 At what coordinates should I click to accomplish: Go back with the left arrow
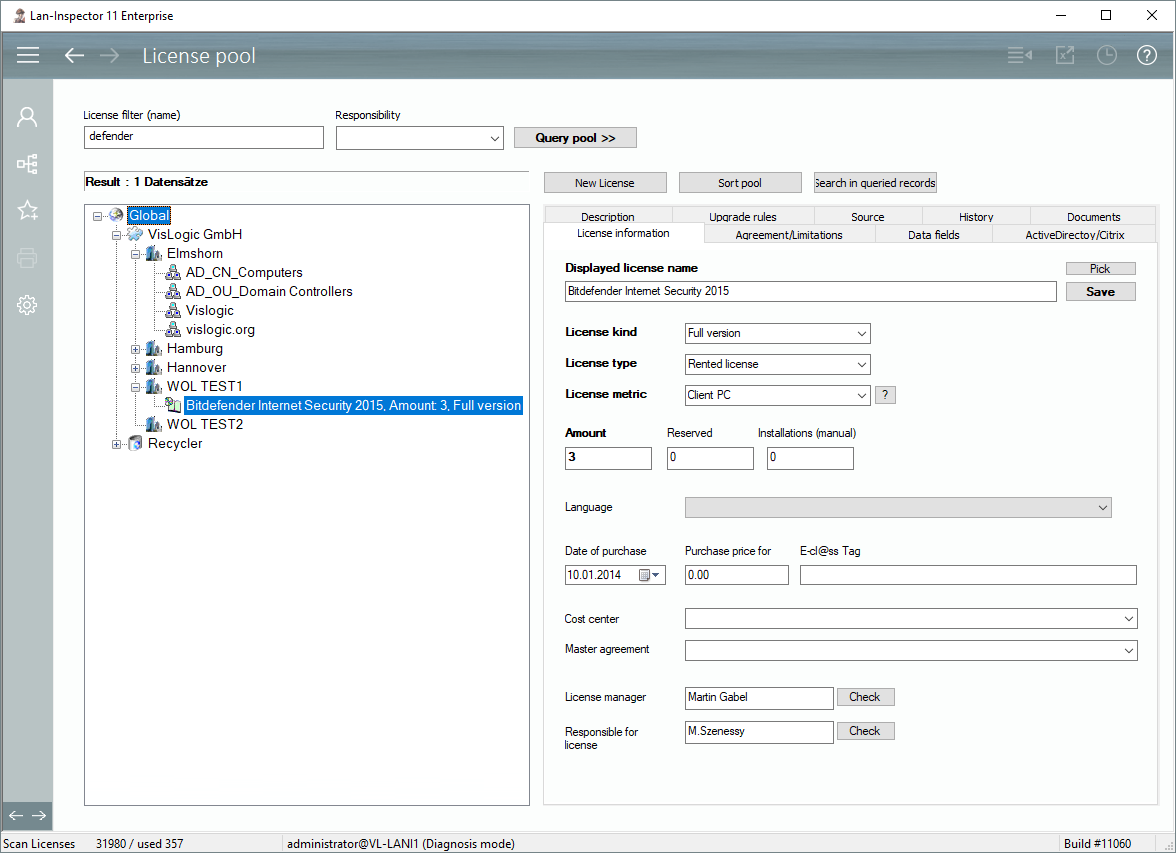pos(74,56)
